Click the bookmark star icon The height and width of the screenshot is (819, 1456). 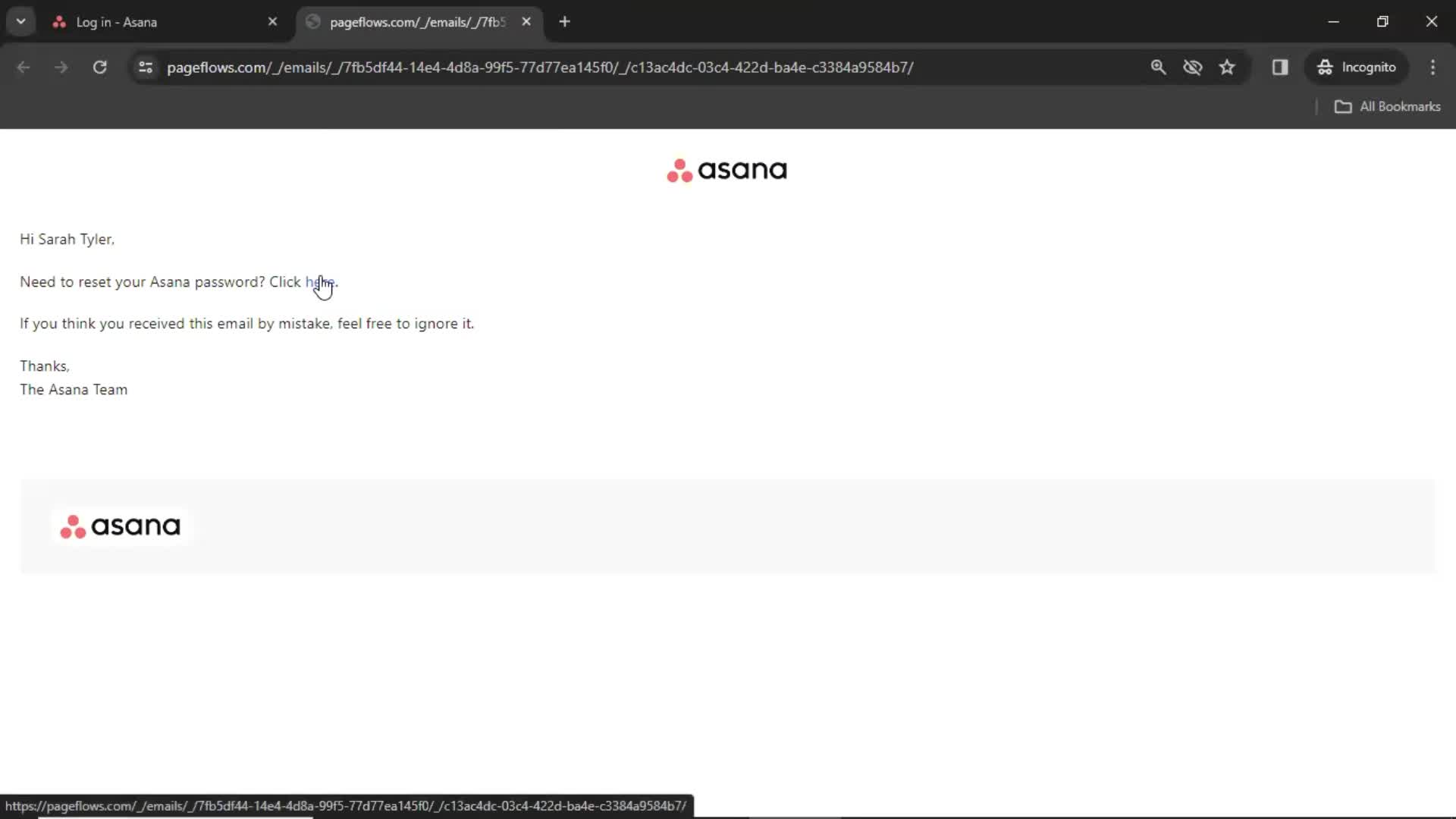pyautogui.click(x=1229, y=67)
